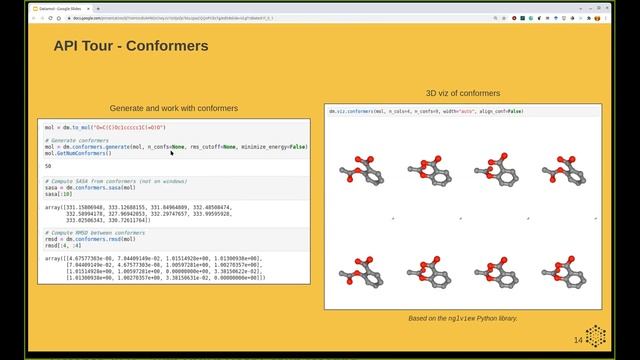This screenshot has width=640, height=360.
Task: Open the teal round extension icon
Action: tap(531, 18)
